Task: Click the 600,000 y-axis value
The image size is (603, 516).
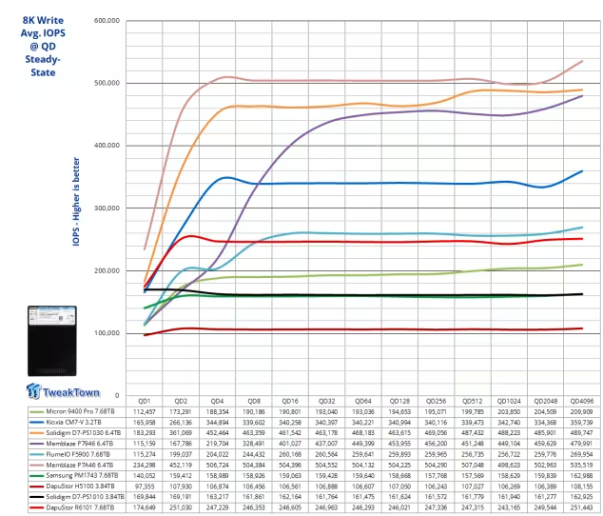Action: pos(107,20)
